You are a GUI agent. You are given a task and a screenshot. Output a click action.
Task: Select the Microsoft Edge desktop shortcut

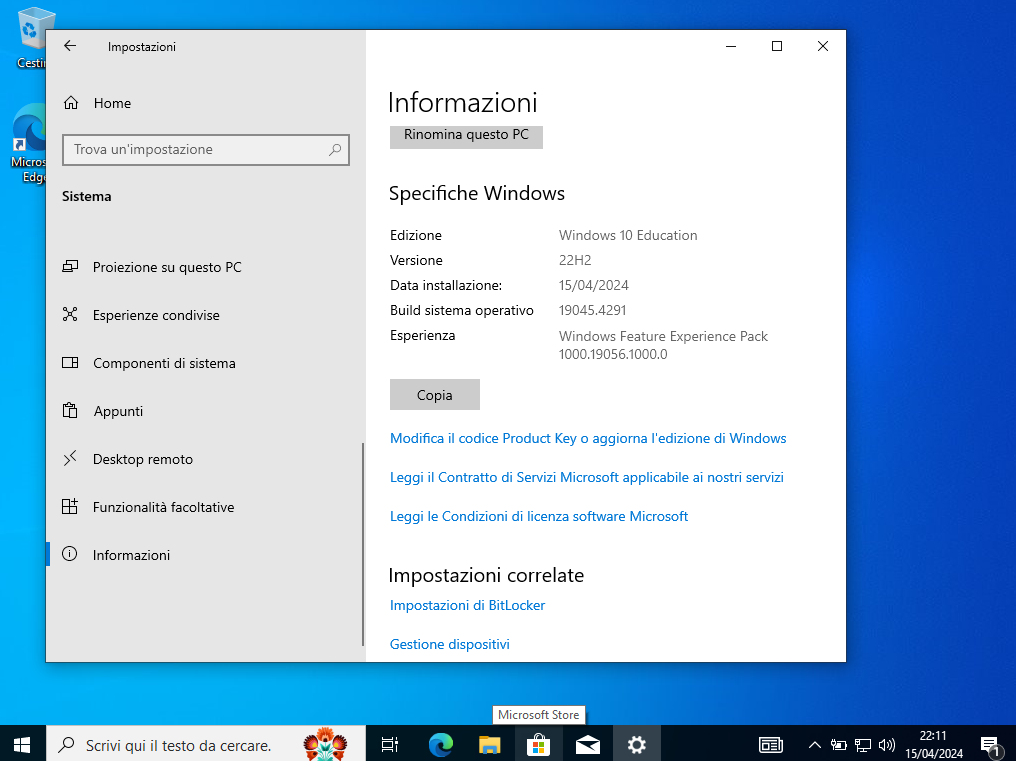[29, 144]
